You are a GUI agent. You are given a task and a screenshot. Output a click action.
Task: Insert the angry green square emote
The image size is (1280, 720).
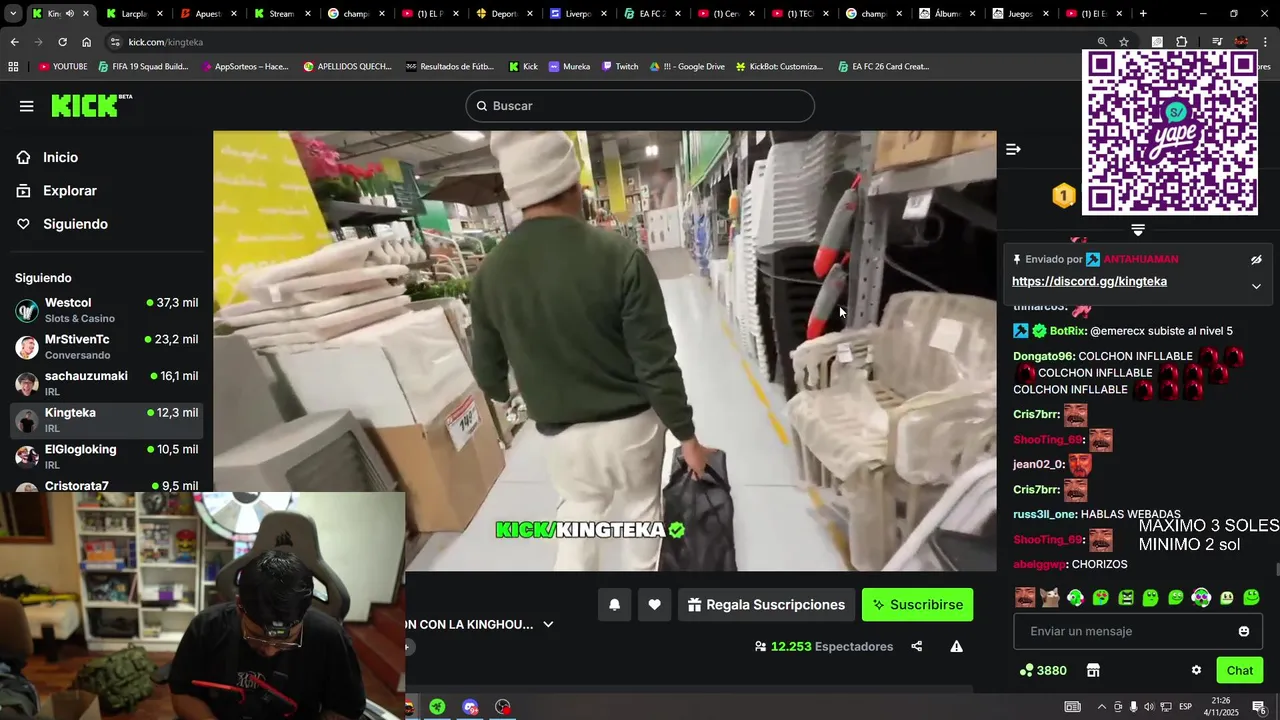pyautogui.click(x=1126, y=598)
